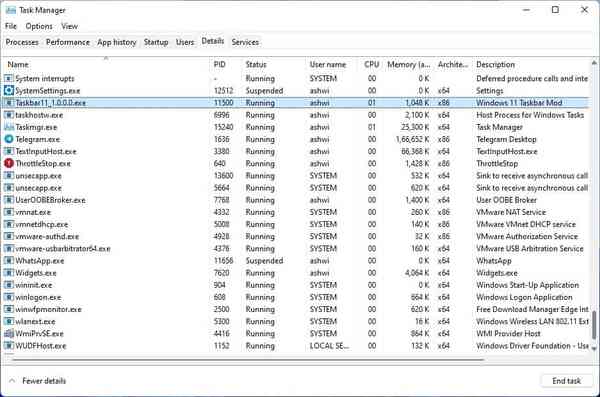Select the Telegram.exe process name
This screenshot has width=600, height=397.
(38, 139)
